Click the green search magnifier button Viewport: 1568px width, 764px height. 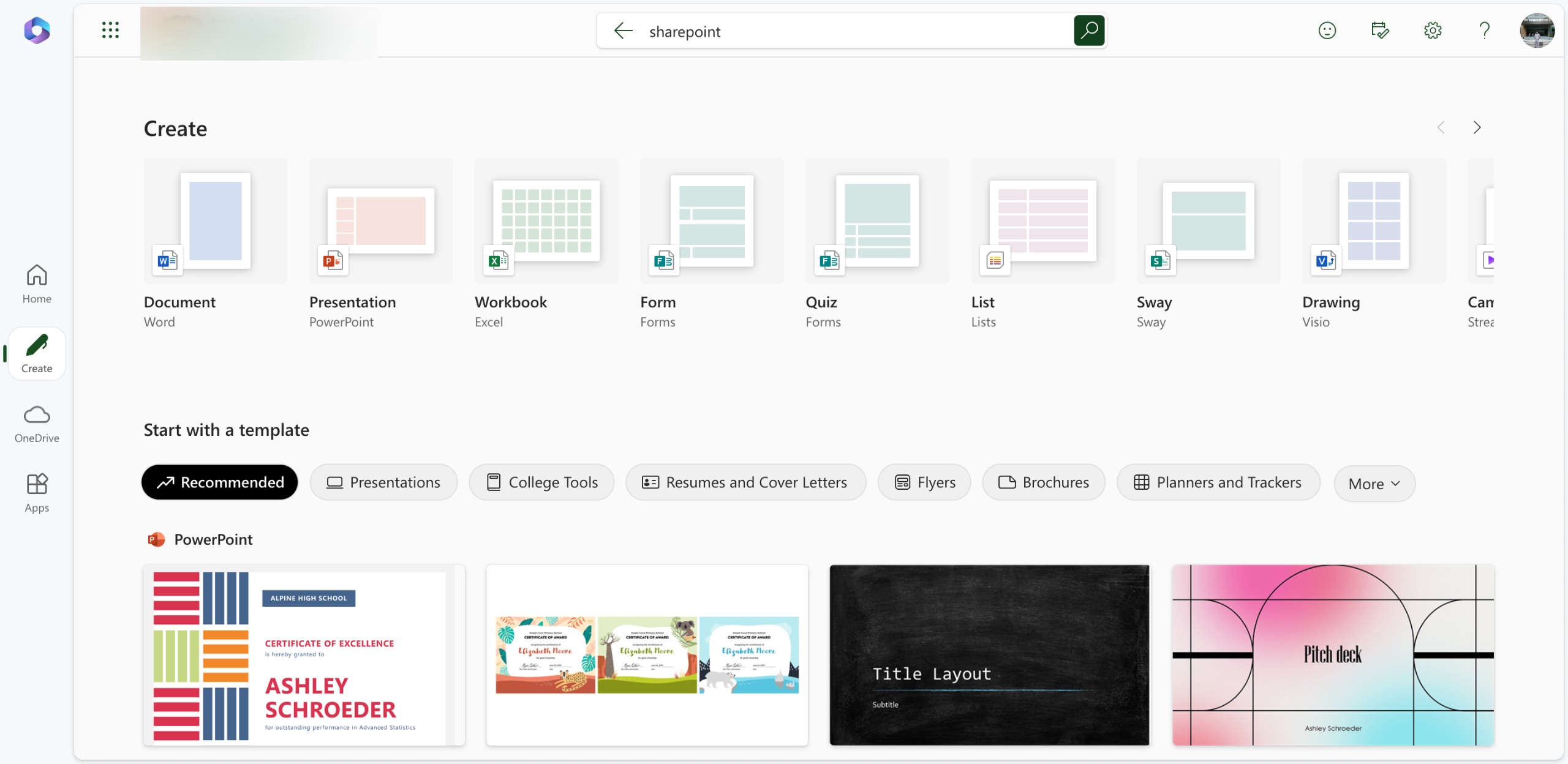click(x=1089, y=31)
